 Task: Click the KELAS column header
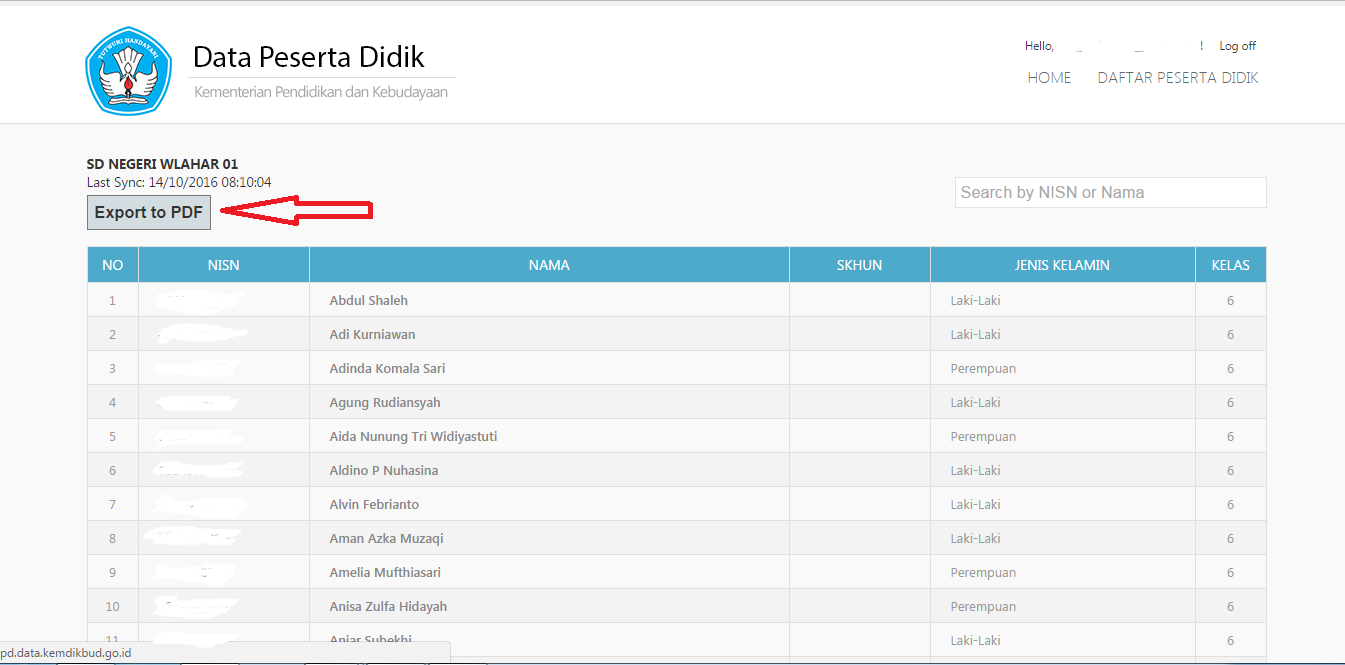1230,264
